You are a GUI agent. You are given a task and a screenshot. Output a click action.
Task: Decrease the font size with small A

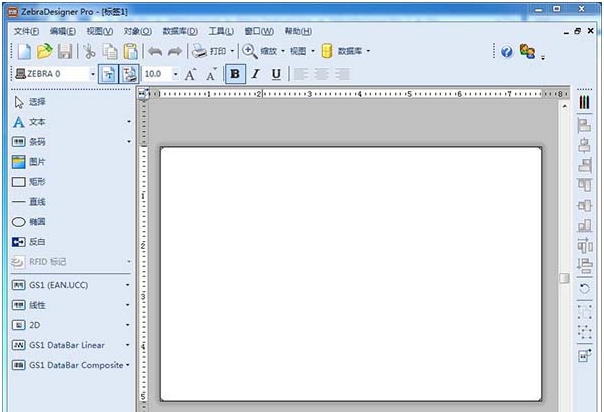[211, 74]
